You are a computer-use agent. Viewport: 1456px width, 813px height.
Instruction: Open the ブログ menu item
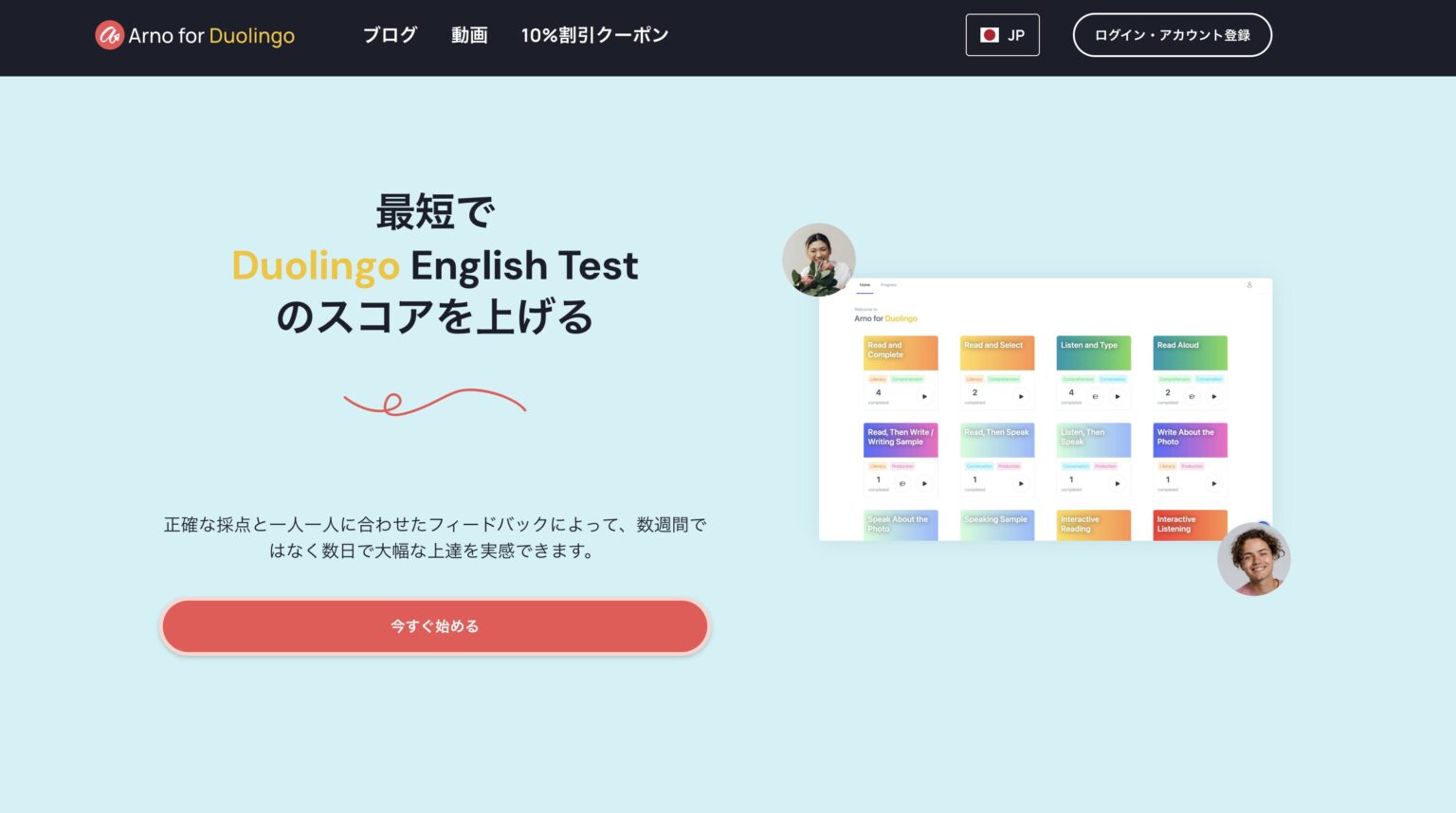pos(388,35)
